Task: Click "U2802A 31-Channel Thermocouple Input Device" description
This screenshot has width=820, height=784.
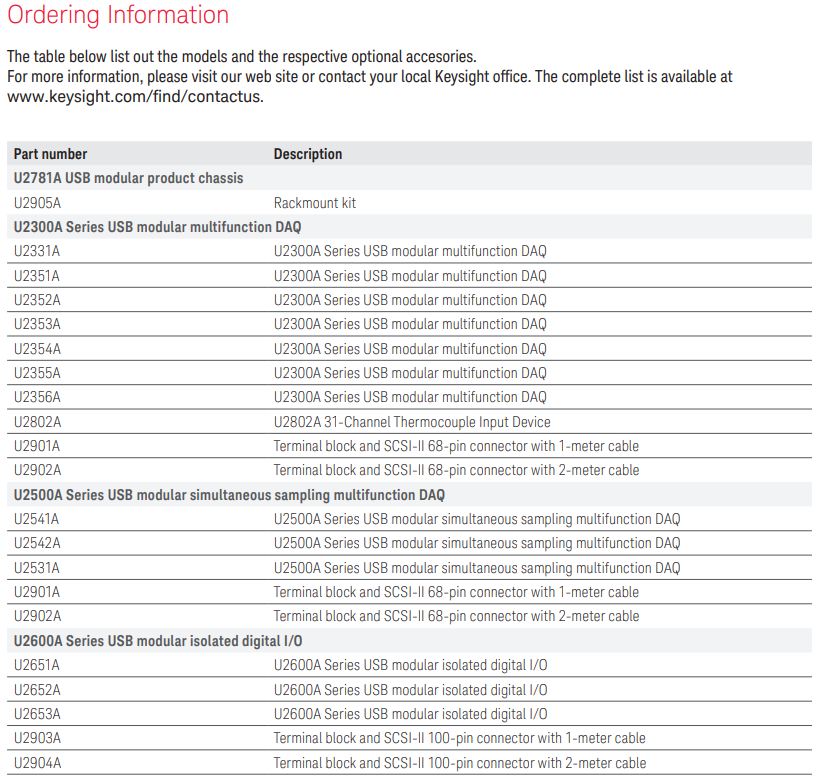Action: 412,422
